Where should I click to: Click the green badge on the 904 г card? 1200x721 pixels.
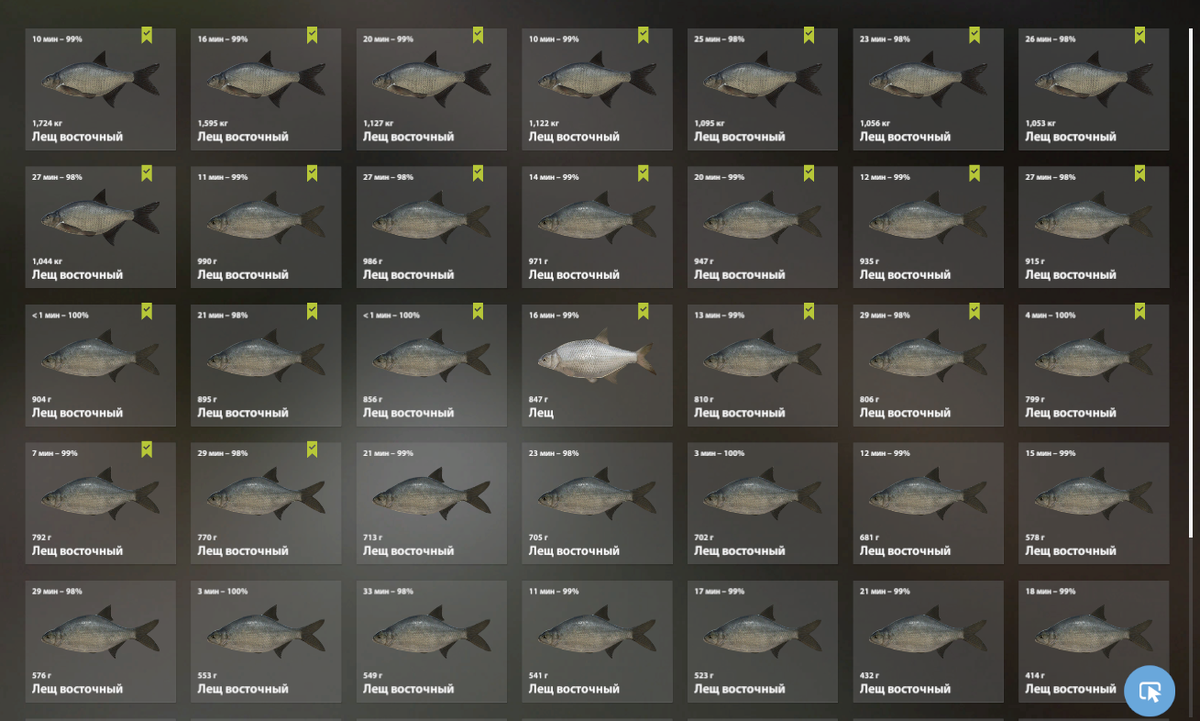[x=146, y=311]
